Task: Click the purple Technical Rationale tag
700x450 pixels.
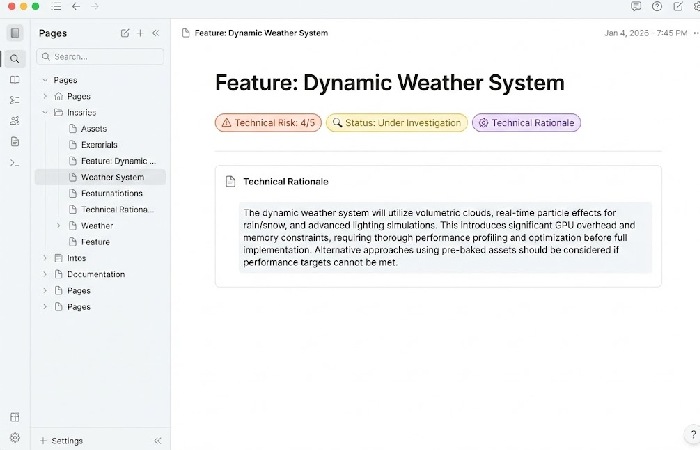Action: pyautogui.click(x=526, y=123)
